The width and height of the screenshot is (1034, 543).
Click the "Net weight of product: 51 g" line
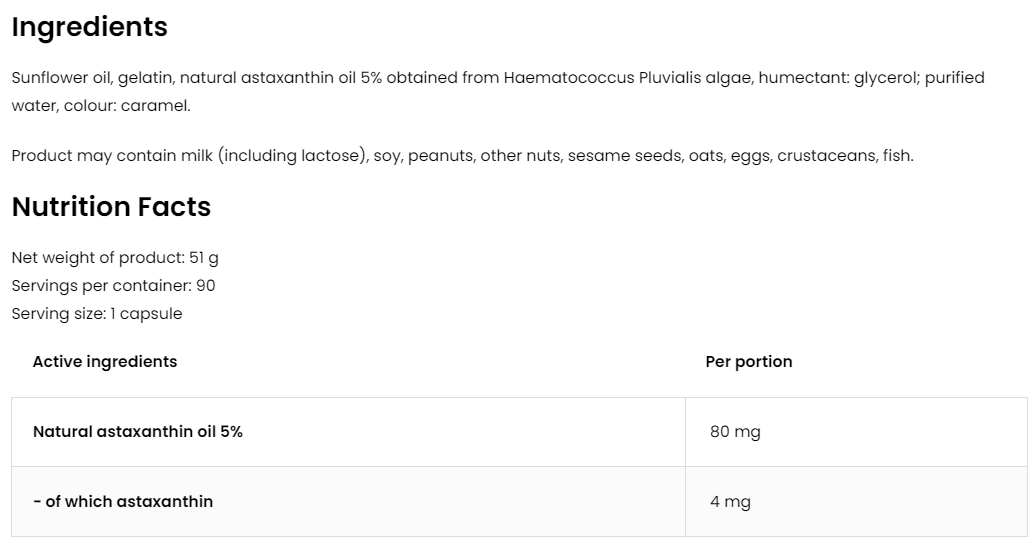coord(115,258)
